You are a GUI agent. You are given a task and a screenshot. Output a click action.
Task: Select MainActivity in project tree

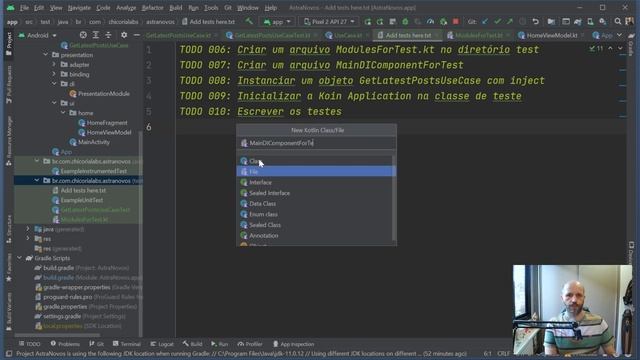pyautogui.click(x=94, y=142)
